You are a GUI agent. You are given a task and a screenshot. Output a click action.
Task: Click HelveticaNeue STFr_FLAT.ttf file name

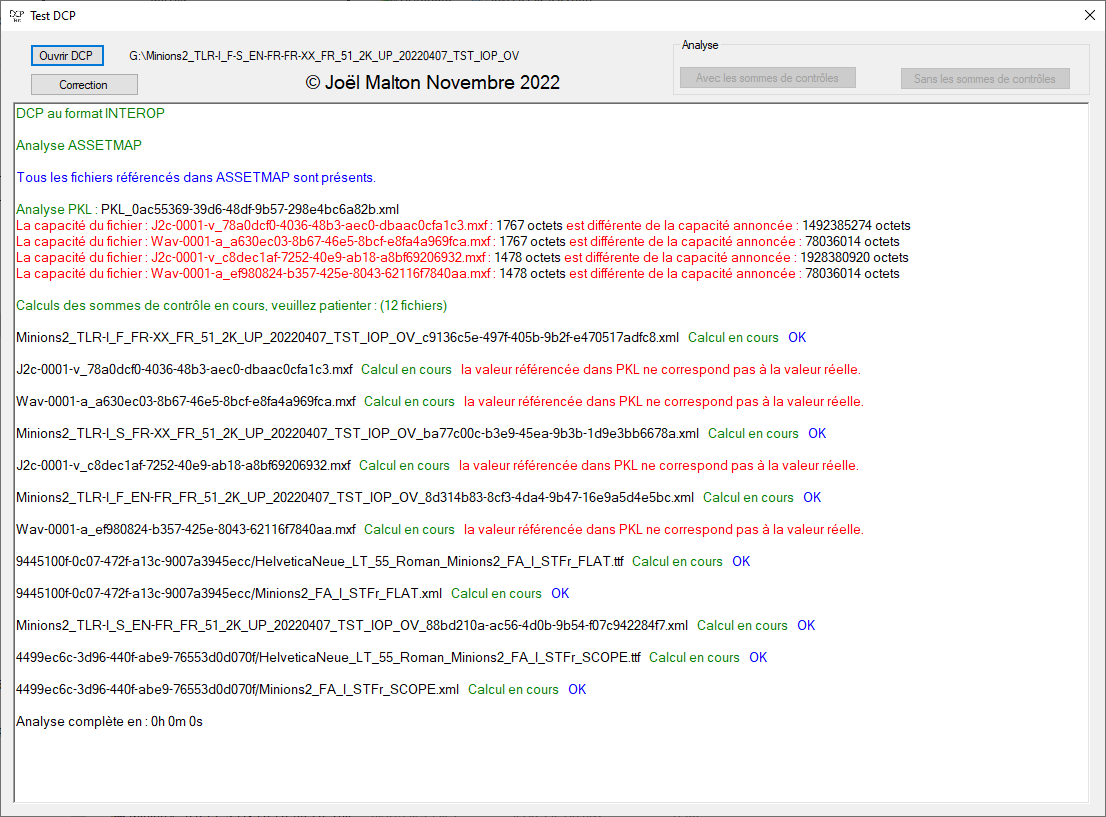point(320,562)
